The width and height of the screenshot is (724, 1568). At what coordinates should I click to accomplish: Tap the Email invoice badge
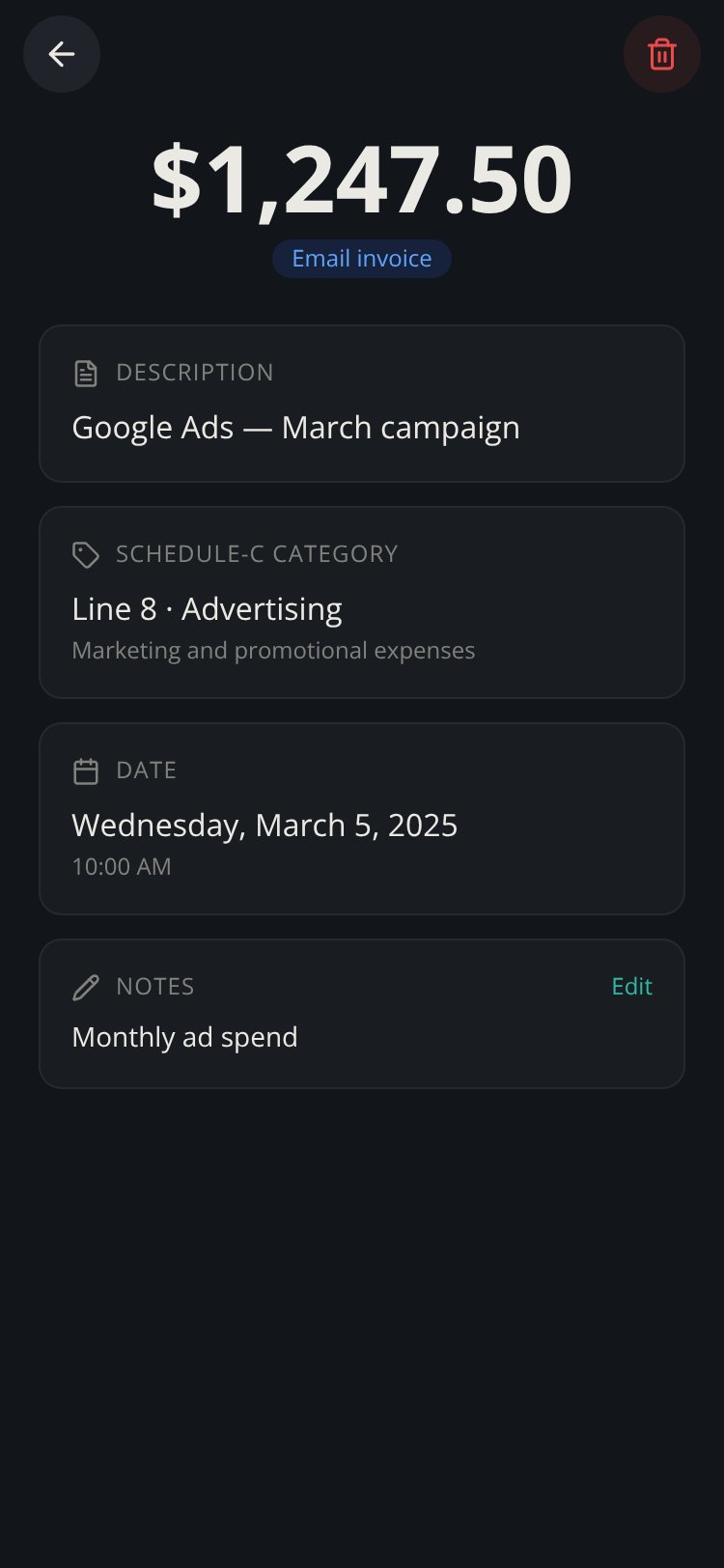362,259
